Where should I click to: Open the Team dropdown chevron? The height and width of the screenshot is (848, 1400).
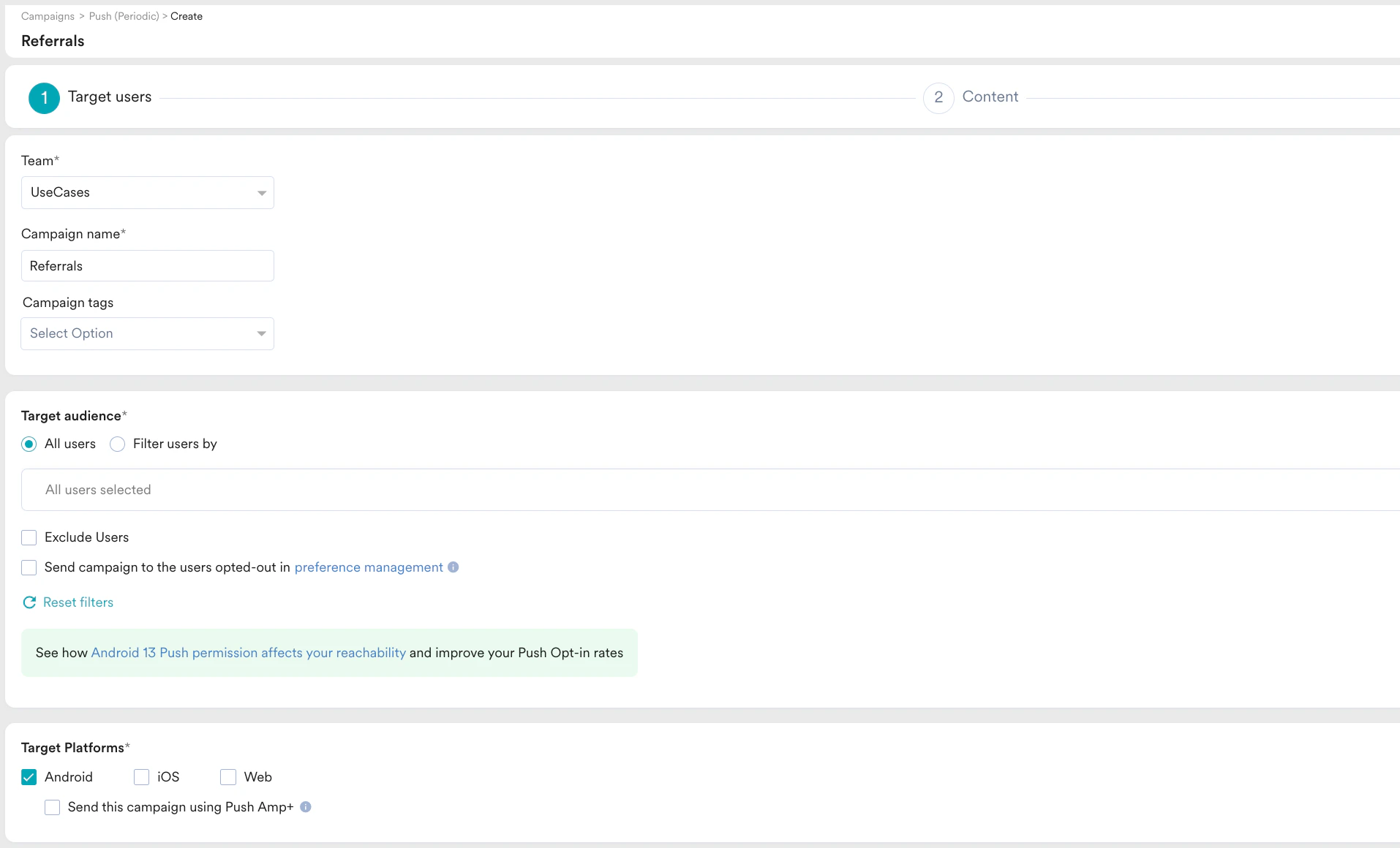point(262,193)
